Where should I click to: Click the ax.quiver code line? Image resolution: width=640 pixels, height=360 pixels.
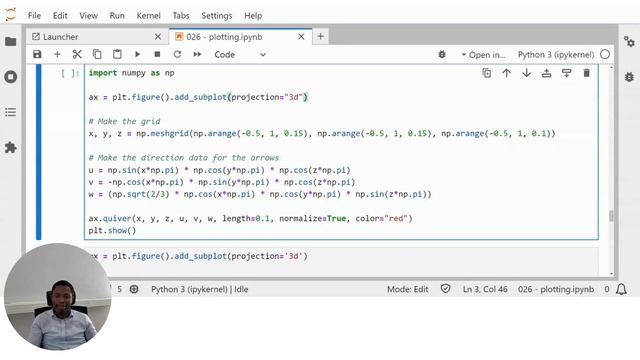(250, 218)
